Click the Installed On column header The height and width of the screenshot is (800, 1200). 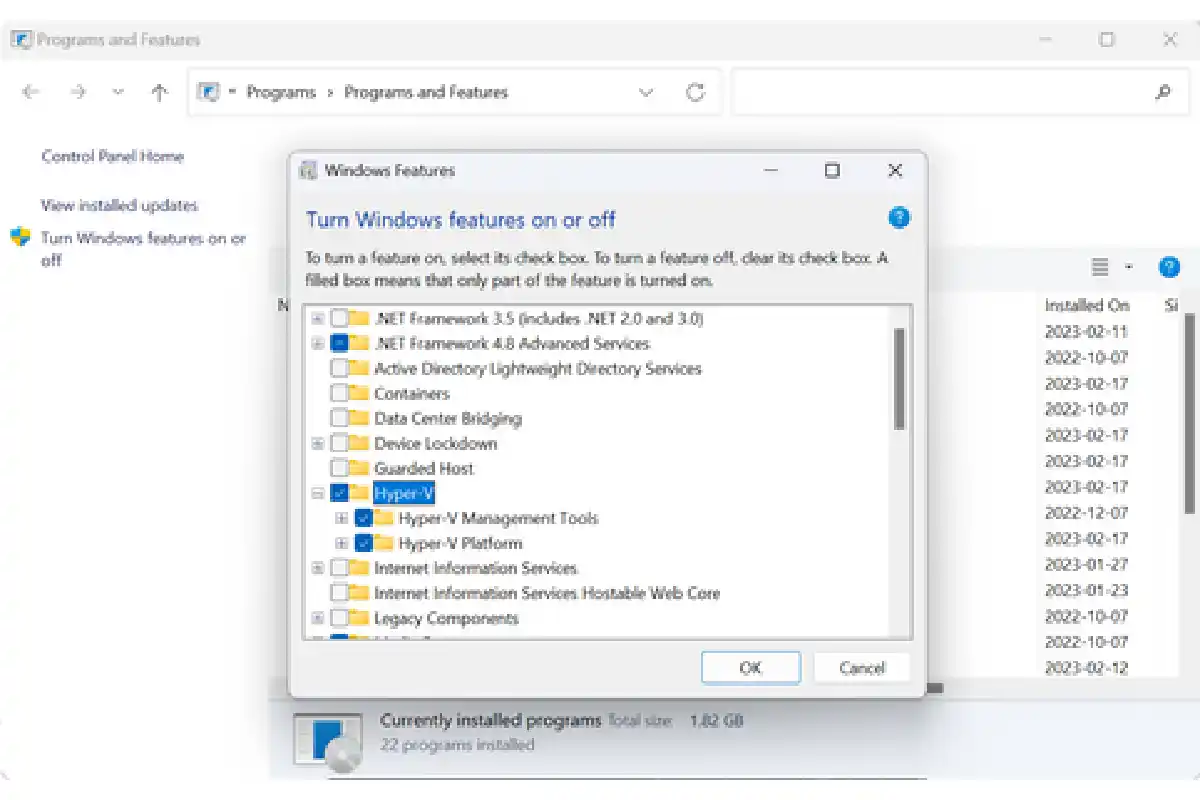(1087, 306)
